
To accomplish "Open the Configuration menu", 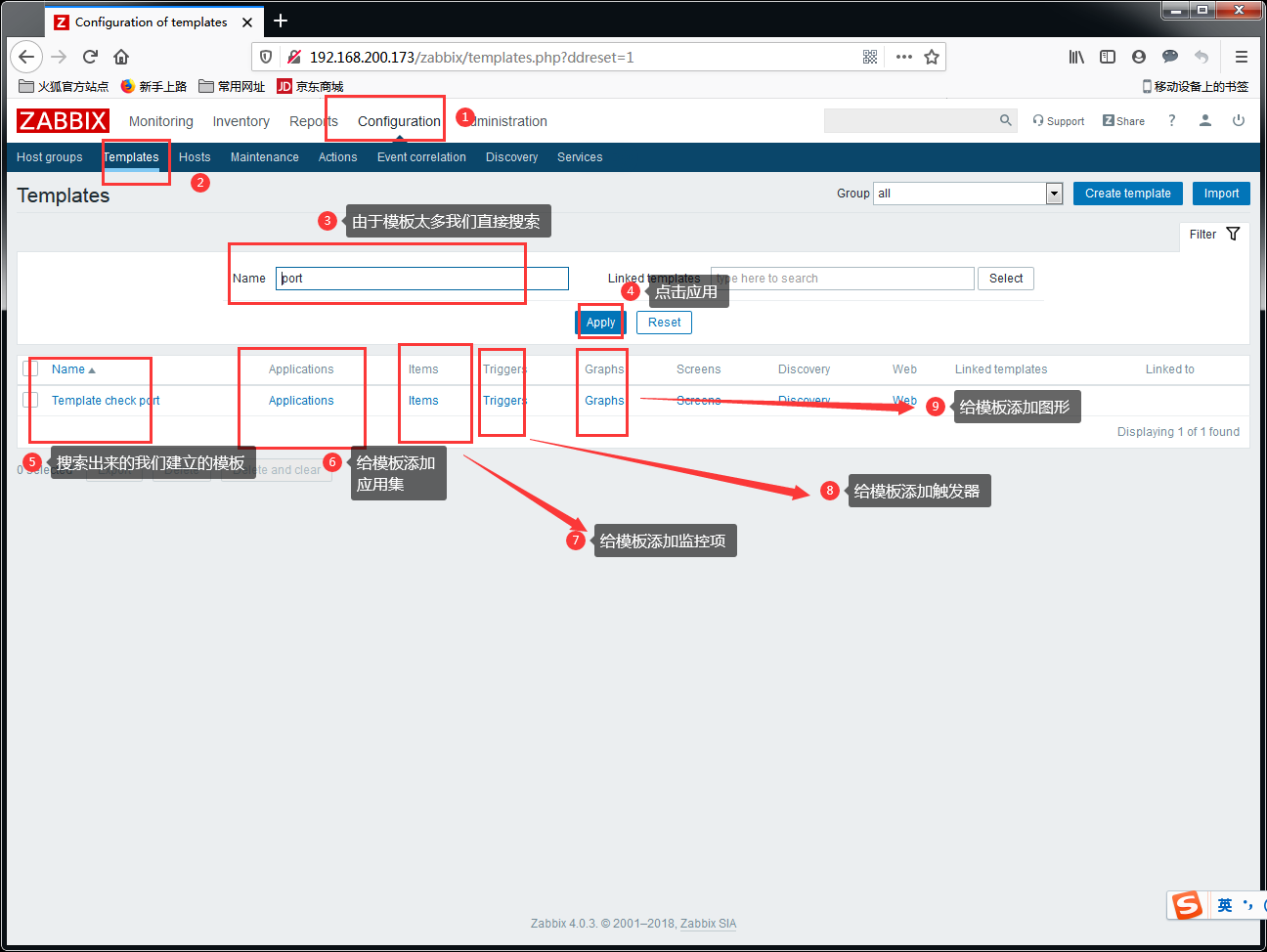I will tap(399, 121).
